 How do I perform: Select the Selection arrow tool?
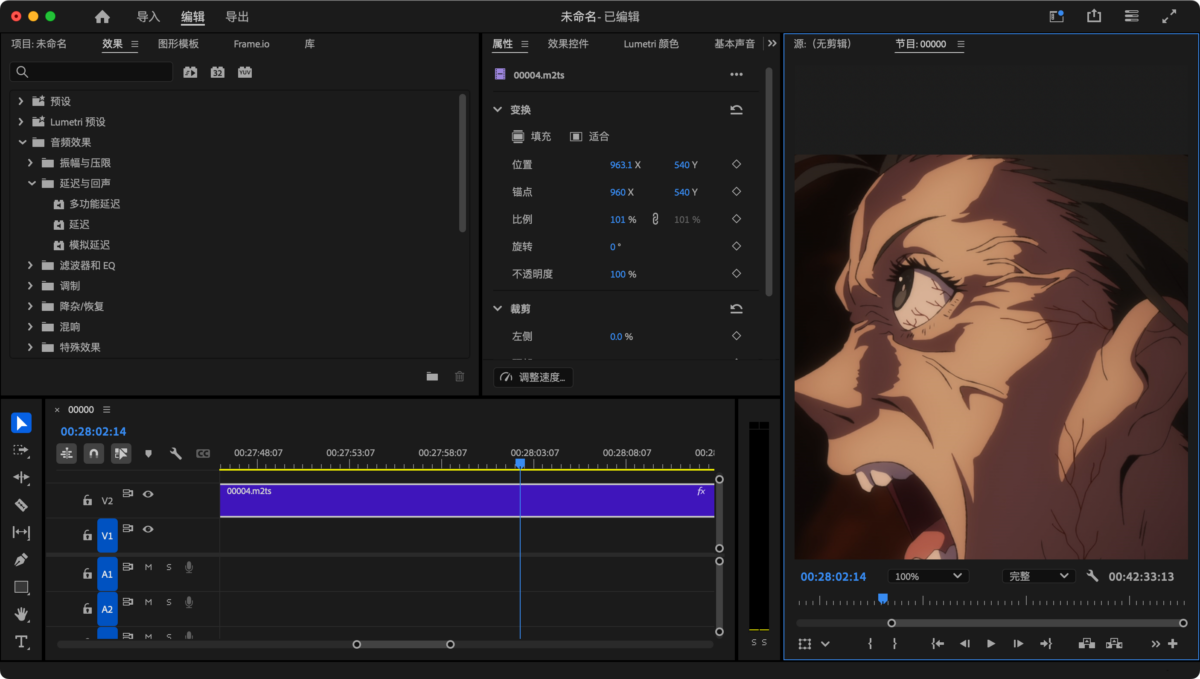pos(21,423)
